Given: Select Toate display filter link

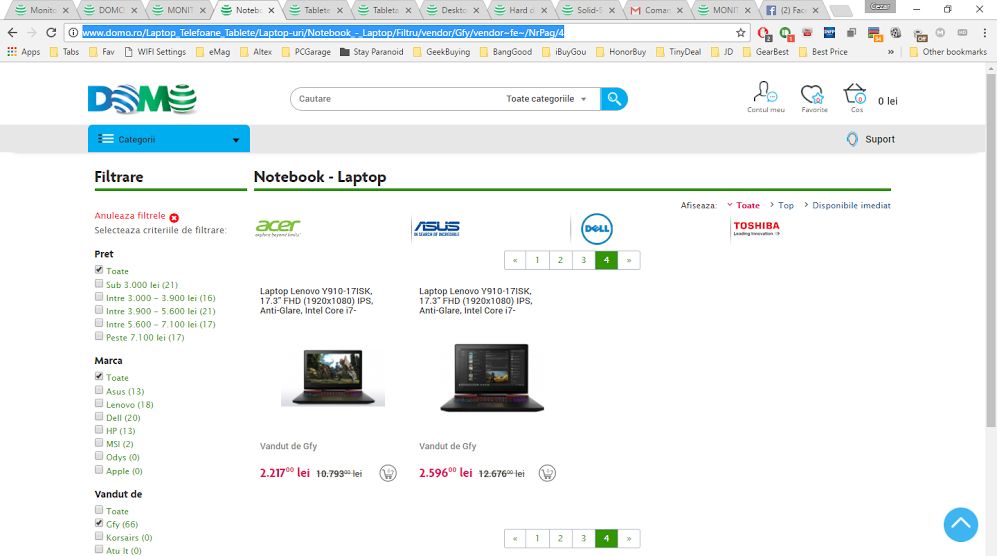Looking at the screenshot, I should pos(748,205).
